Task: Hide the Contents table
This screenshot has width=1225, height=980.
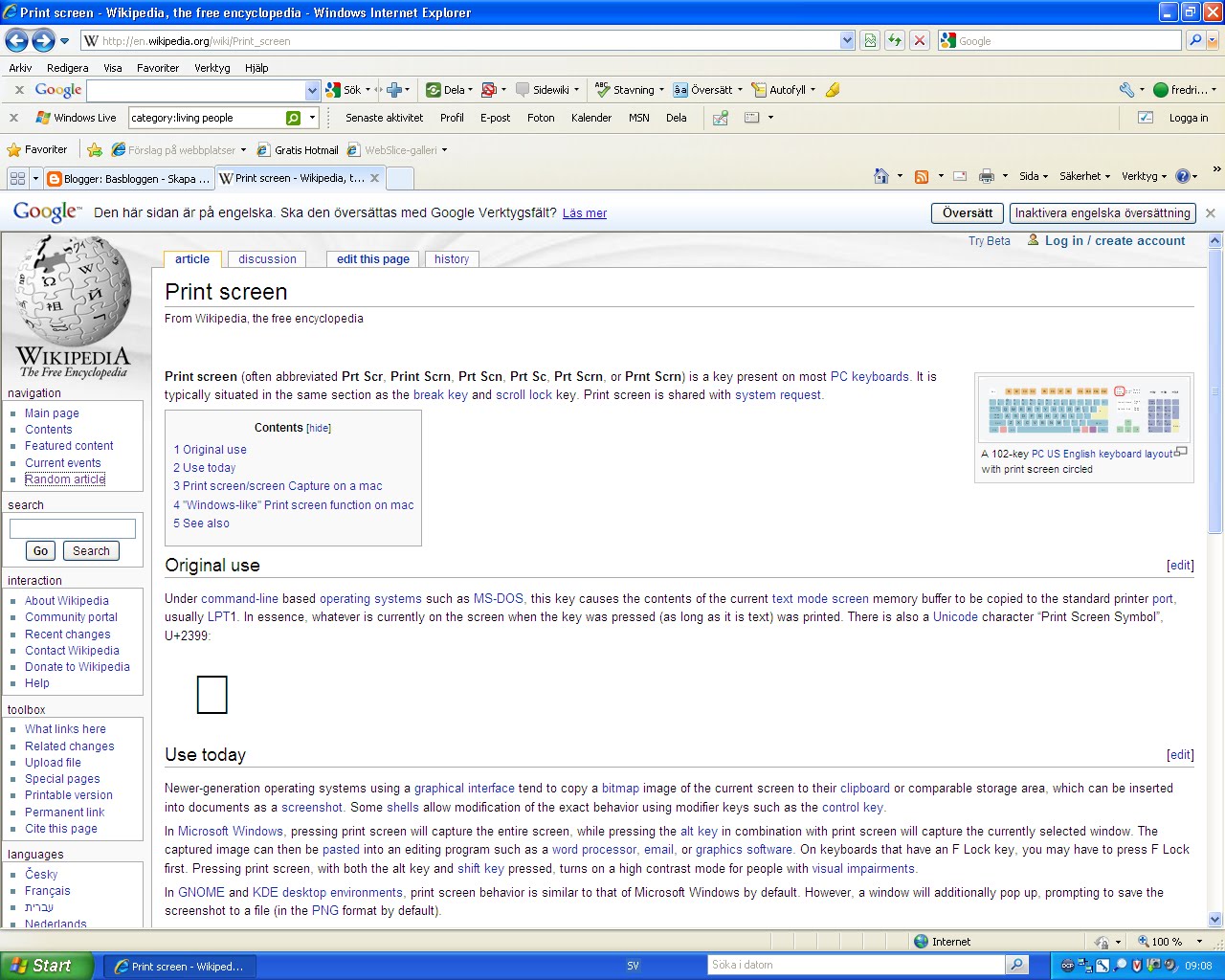Action: point(319,429)
